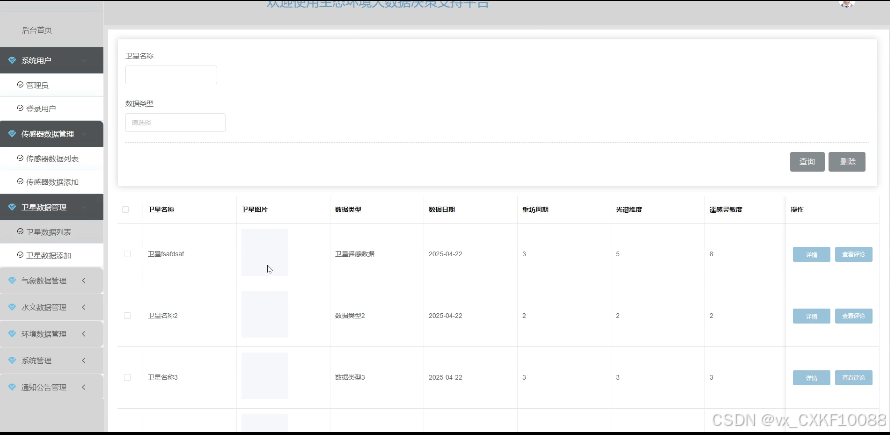Image resolution: width=890 pixels, height=435 pixels.
Task: Open the submenu item below 管理员
Action: coord(52,108)
